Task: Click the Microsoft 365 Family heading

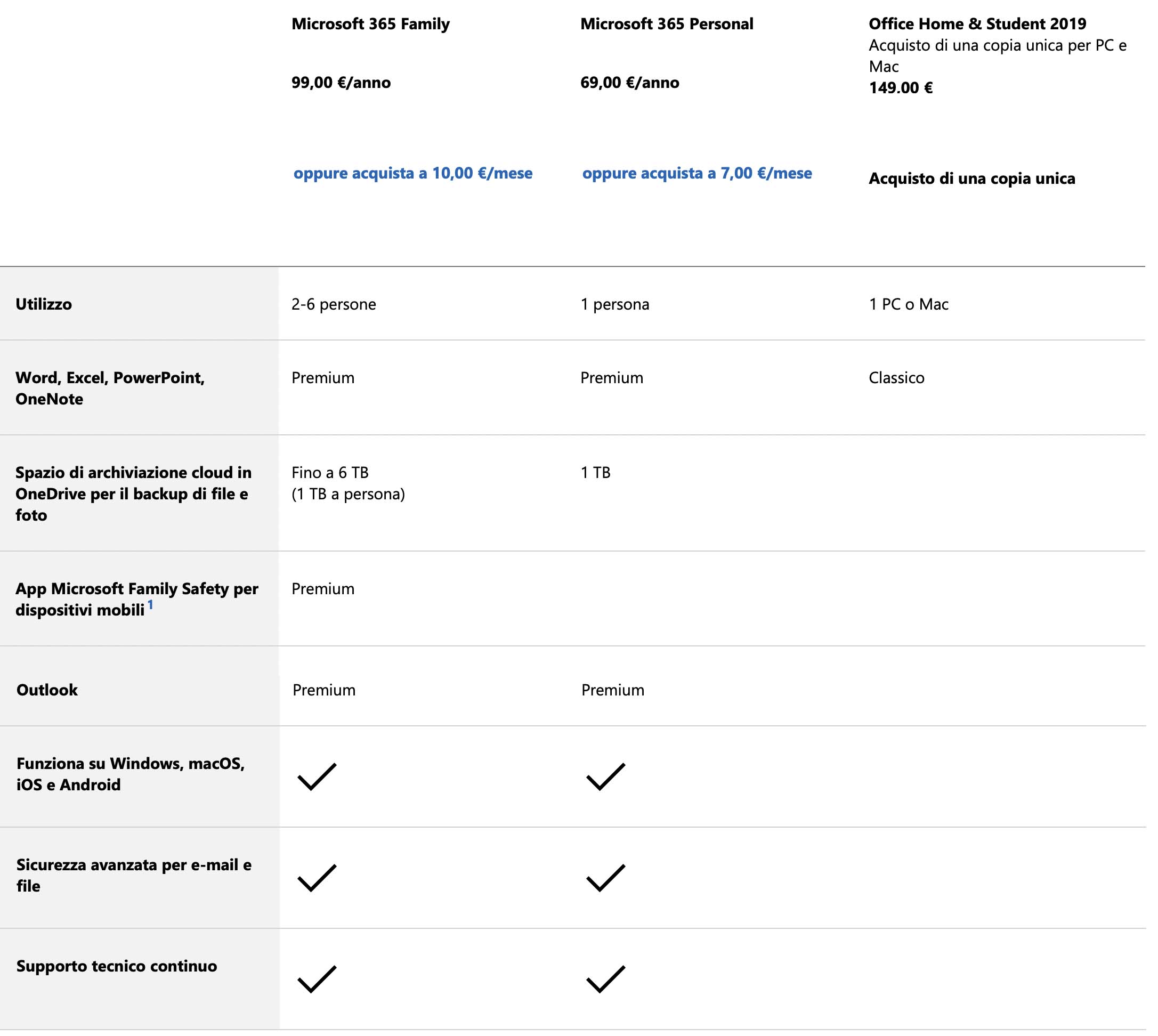Action: point(370,24)
